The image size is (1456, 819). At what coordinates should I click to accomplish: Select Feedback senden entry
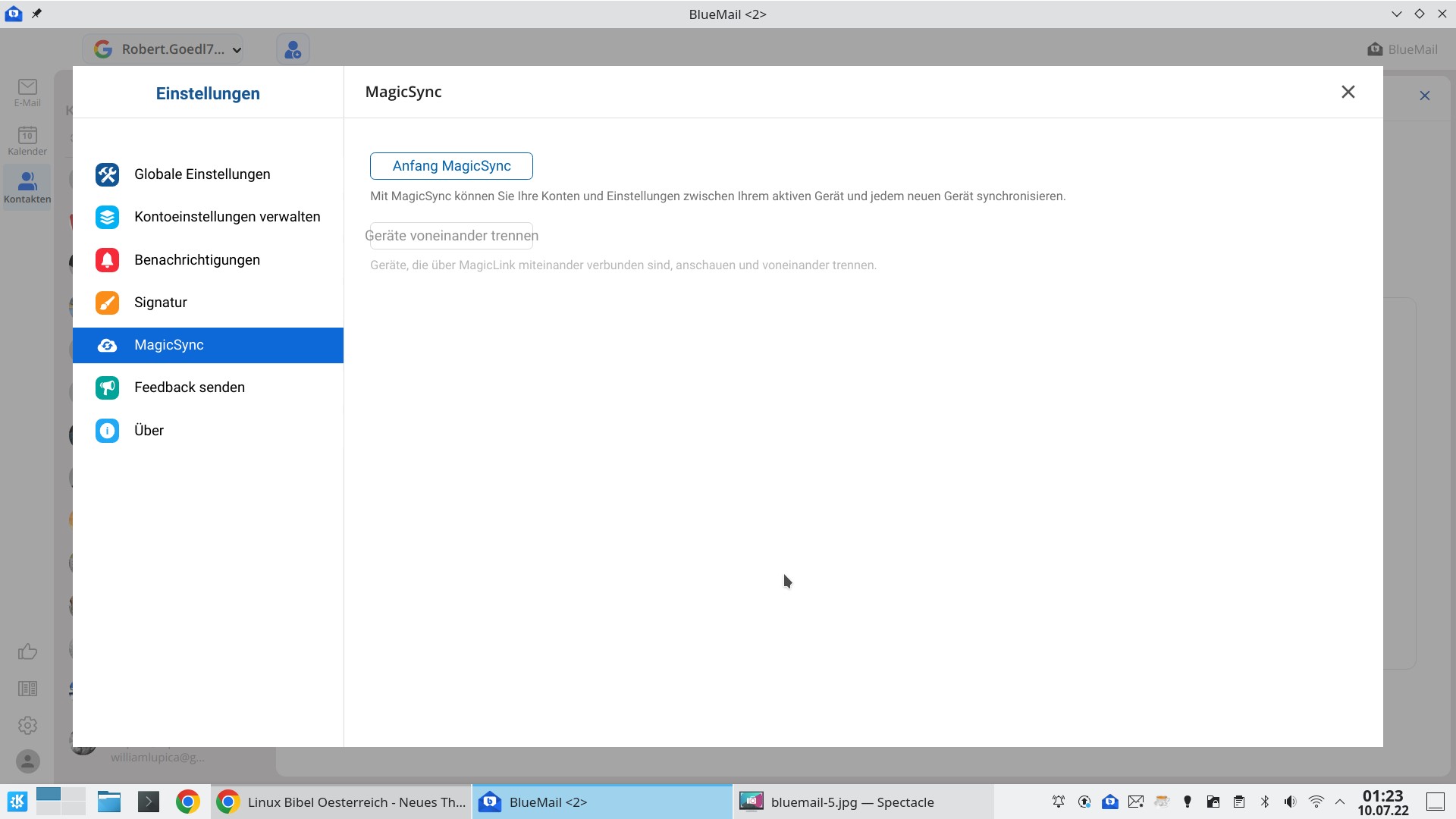(208, 388)
